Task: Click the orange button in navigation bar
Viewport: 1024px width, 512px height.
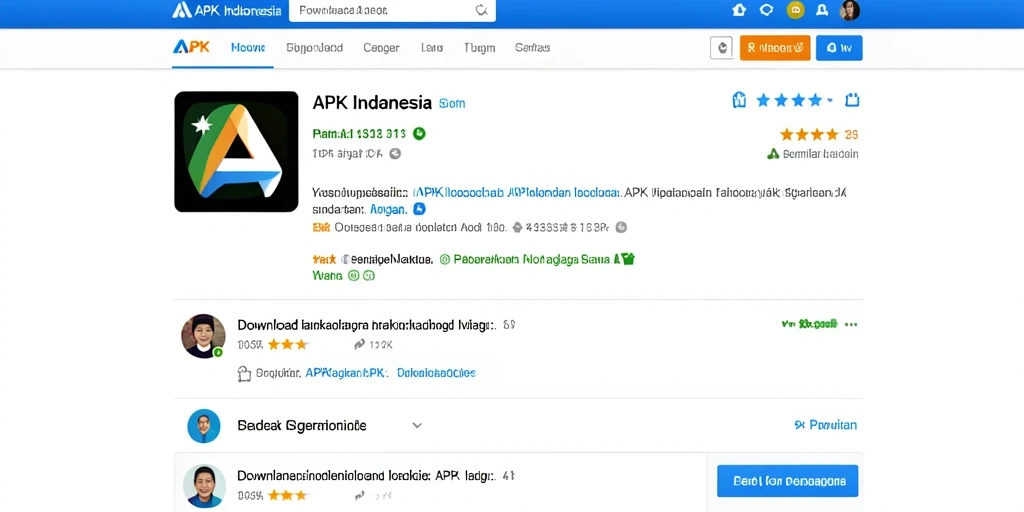Action: [x=775, y=48]
